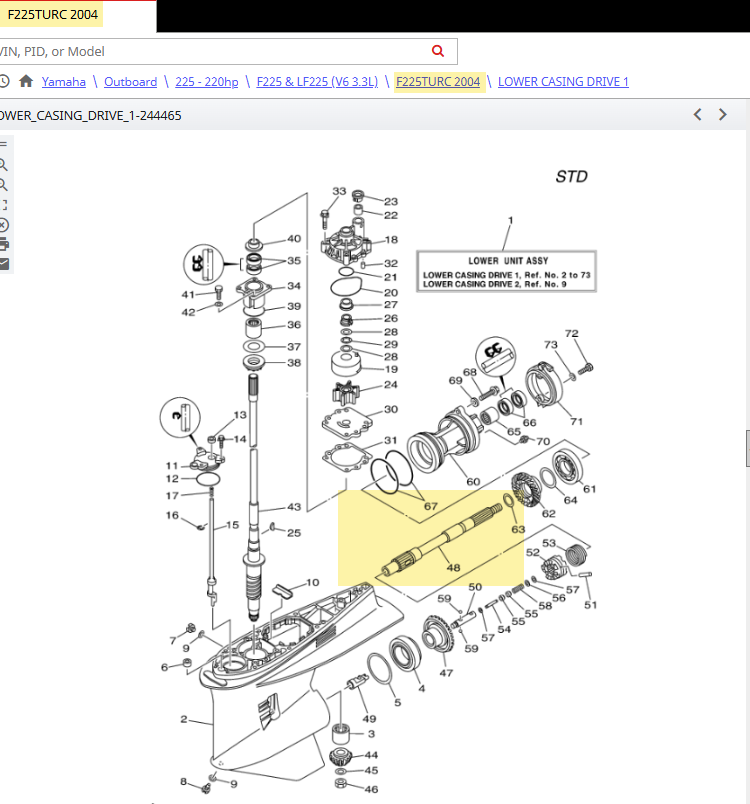Select part number 43 drive shaft label

click(294, 507)
